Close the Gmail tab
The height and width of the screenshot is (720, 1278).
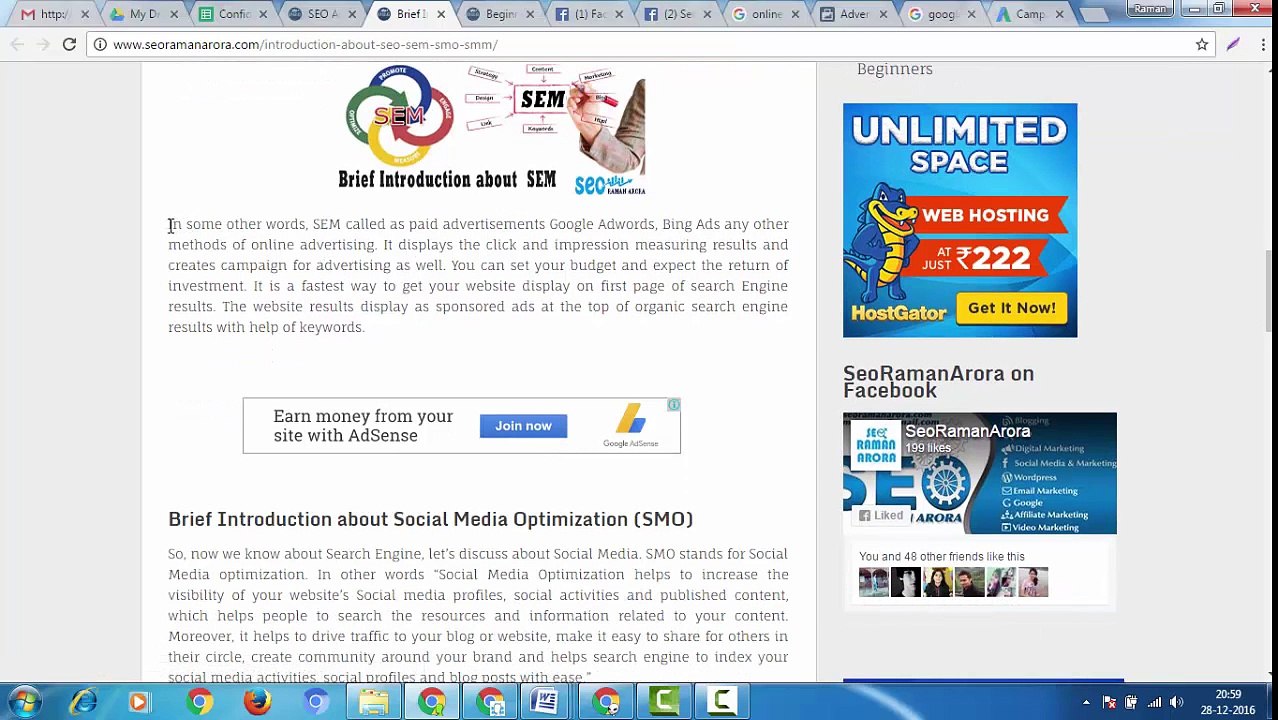click(85, 14)
